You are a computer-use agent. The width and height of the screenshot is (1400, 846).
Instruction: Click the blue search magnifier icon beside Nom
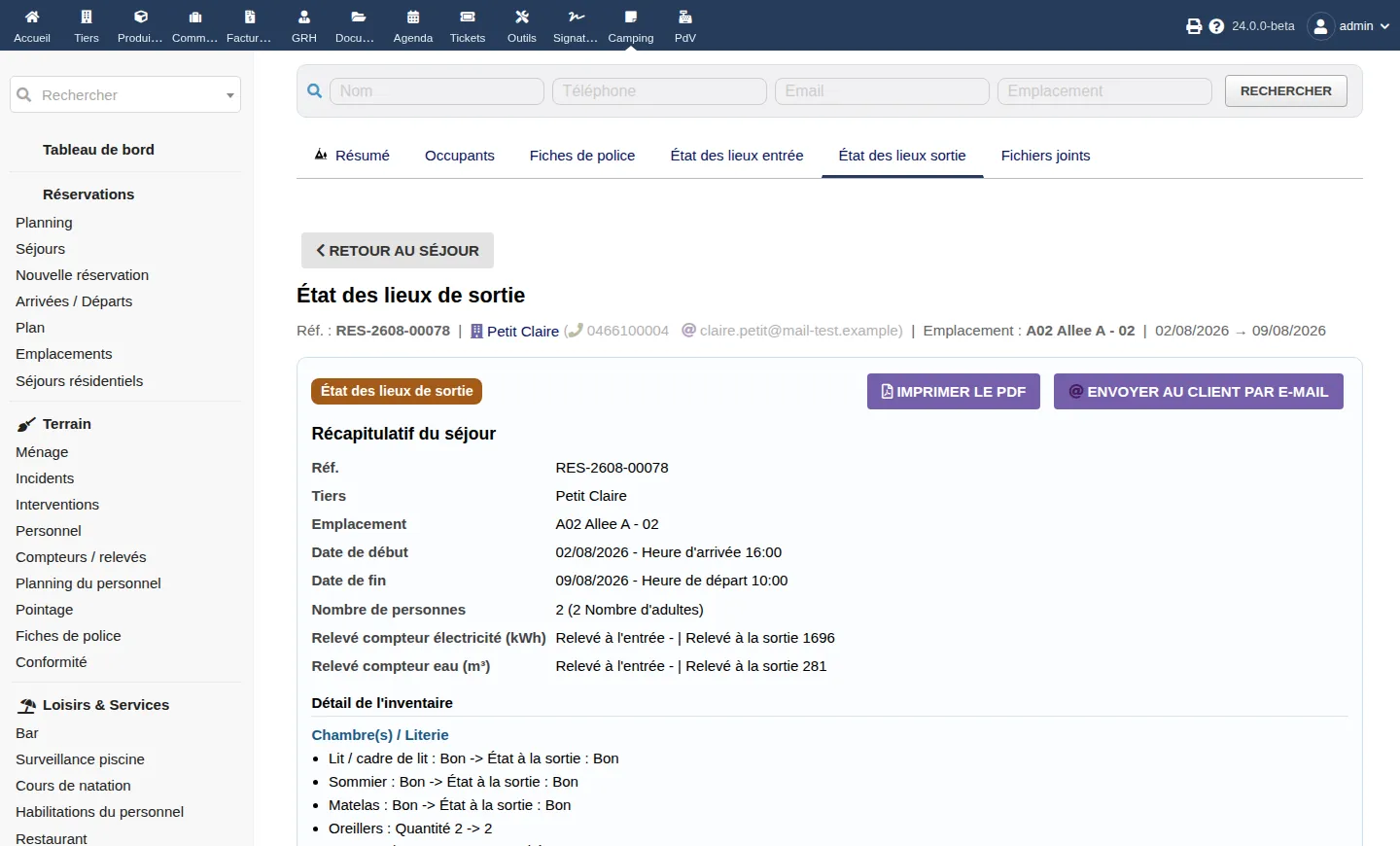tap(315, 91)
